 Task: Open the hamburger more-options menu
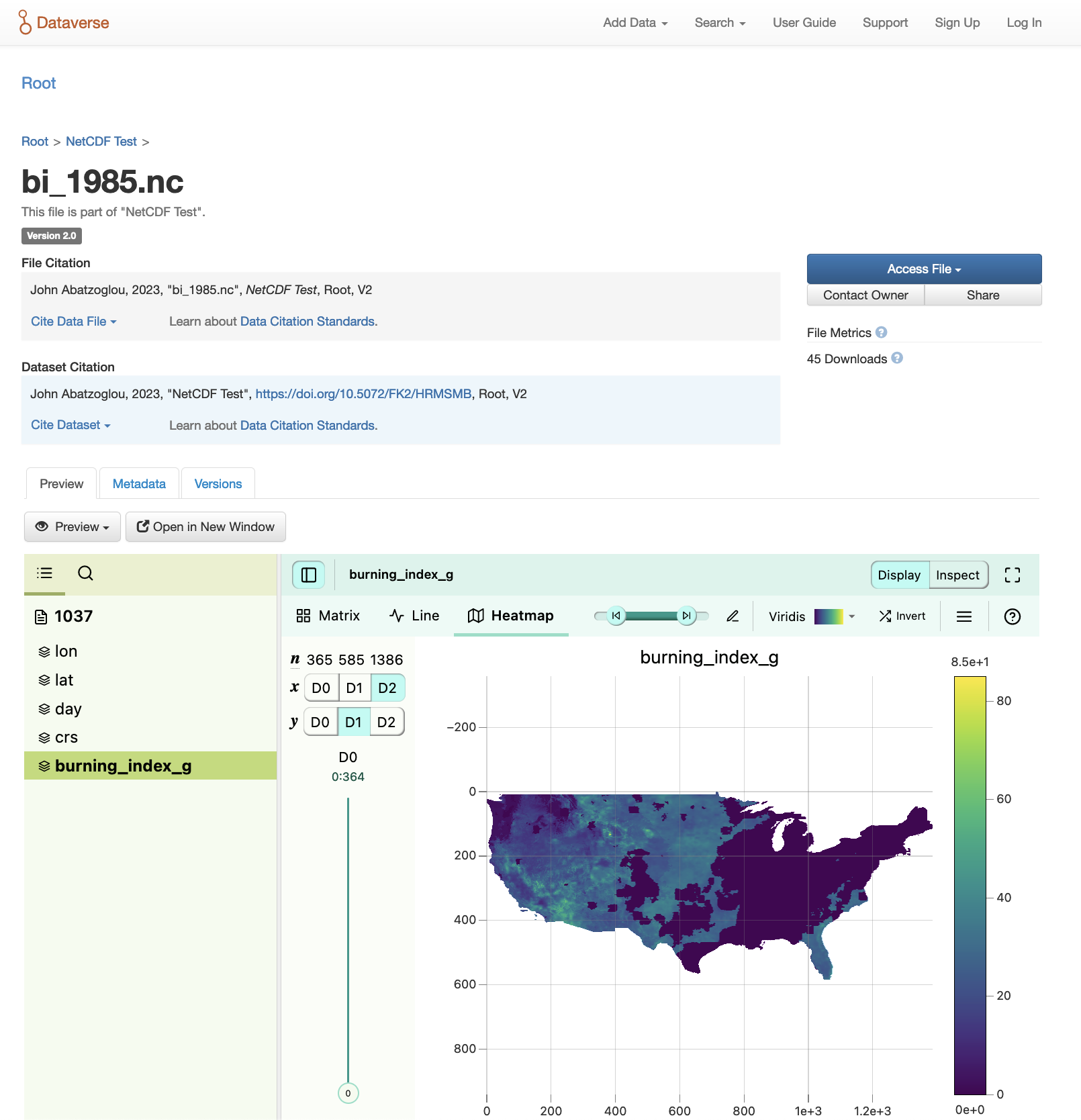tap(963, 616)
